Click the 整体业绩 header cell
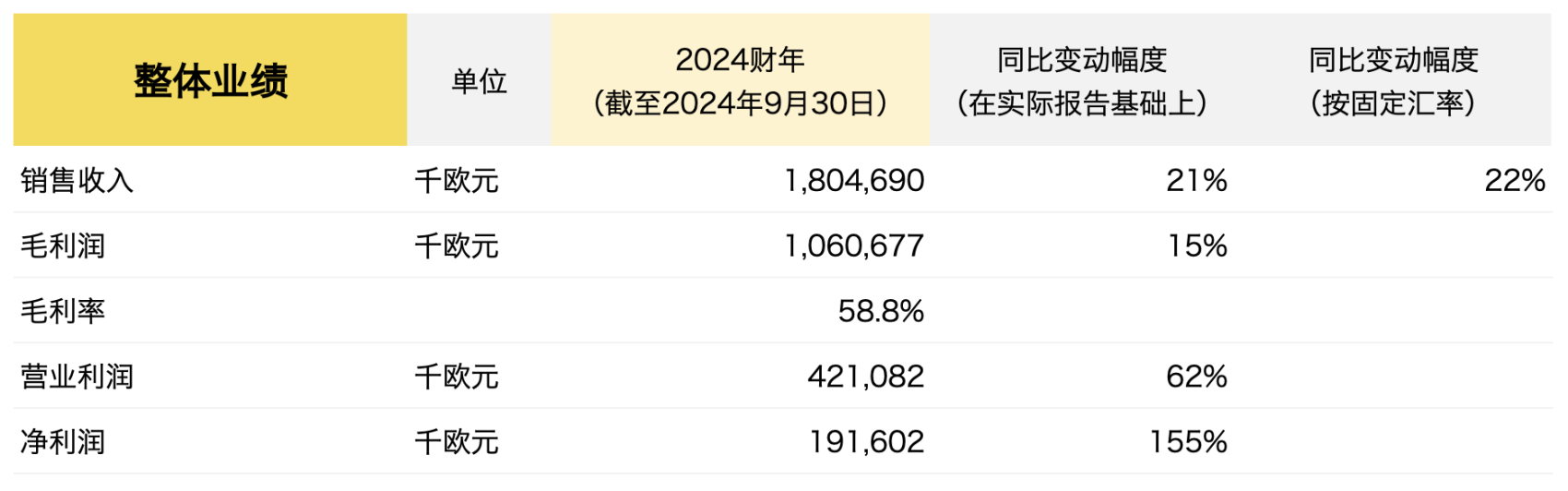1568x491 pixels. coord(210,80)
